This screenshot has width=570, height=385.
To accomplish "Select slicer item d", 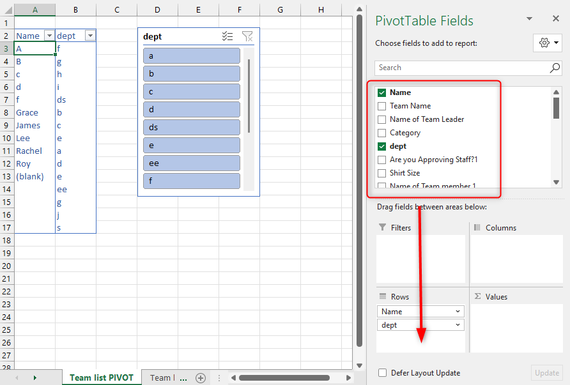I will pos(192,109).
